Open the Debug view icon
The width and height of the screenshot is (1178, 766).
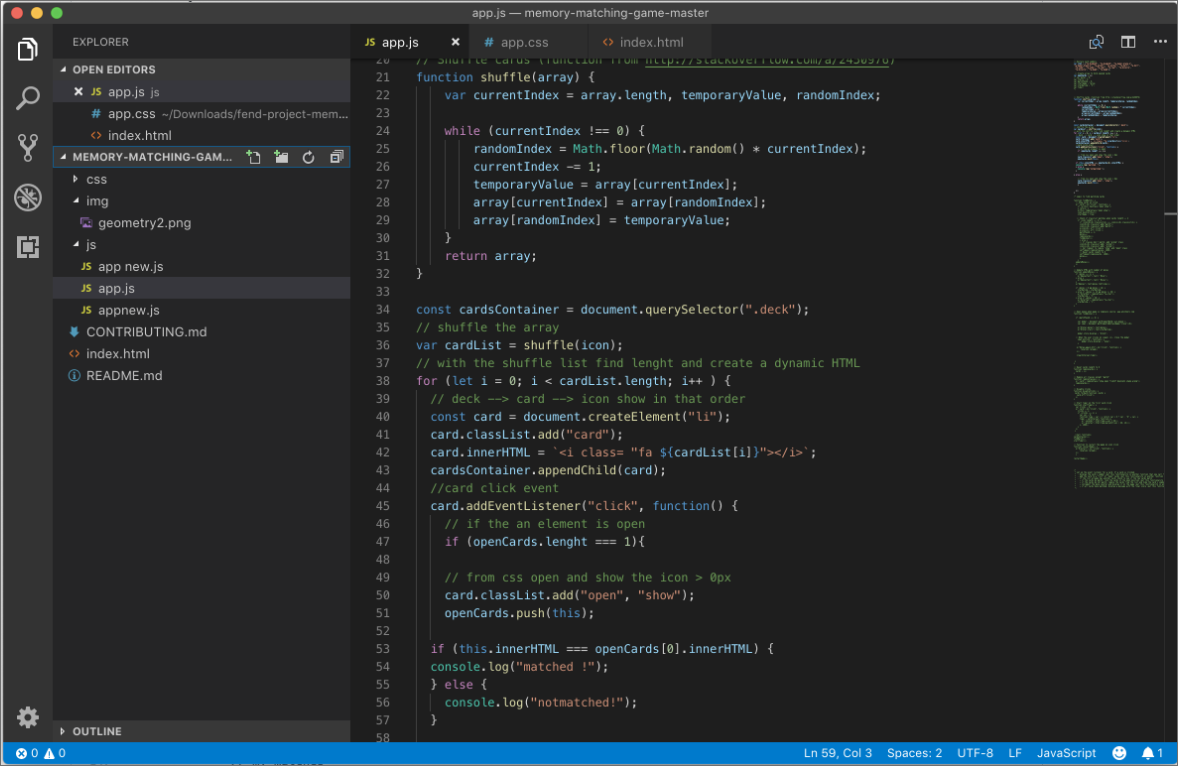point(27,197)
